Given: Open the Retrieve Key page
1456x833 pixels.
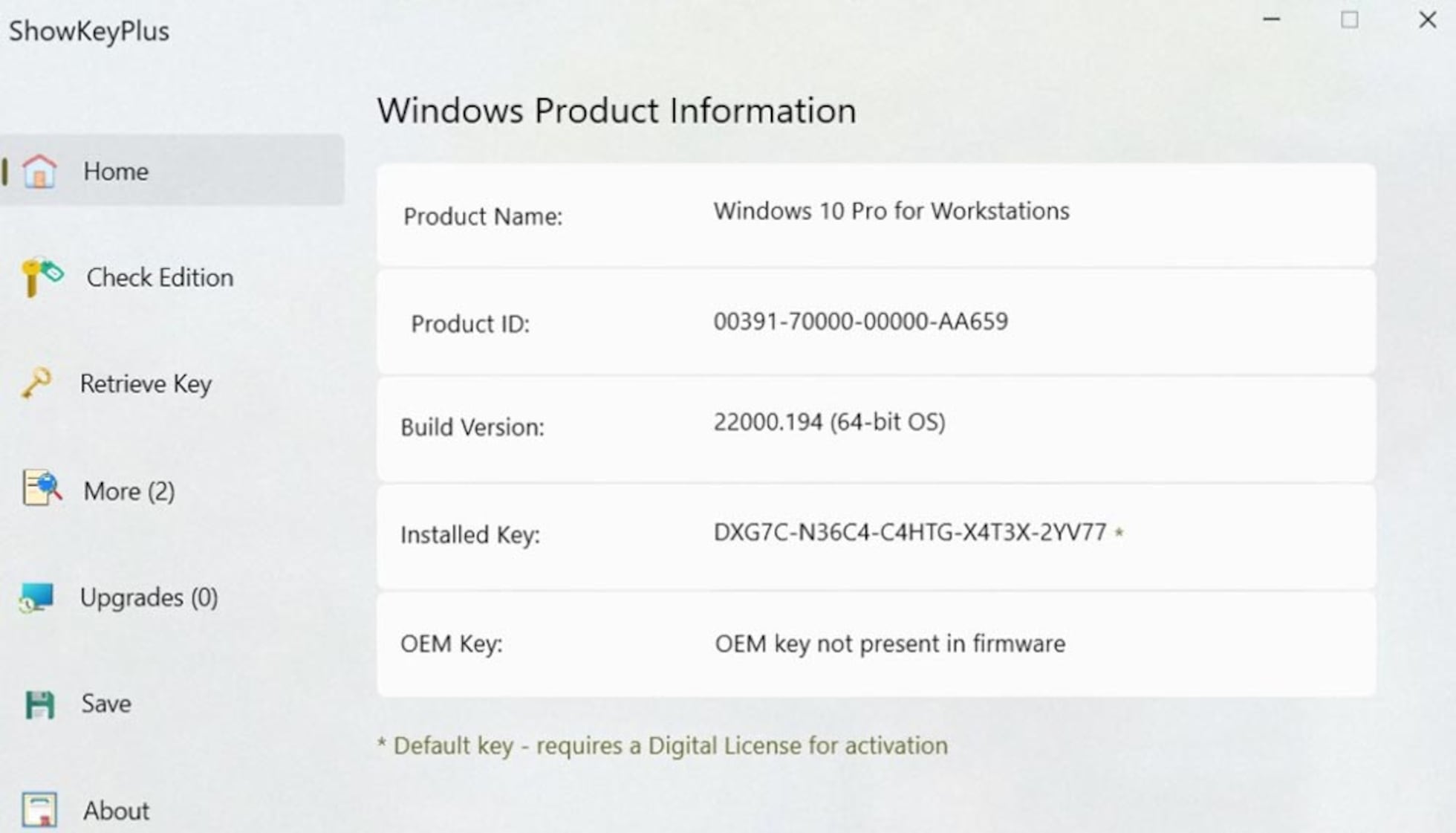Looking at the screenshot, I should pyautogui.click(x=146, y=383).
